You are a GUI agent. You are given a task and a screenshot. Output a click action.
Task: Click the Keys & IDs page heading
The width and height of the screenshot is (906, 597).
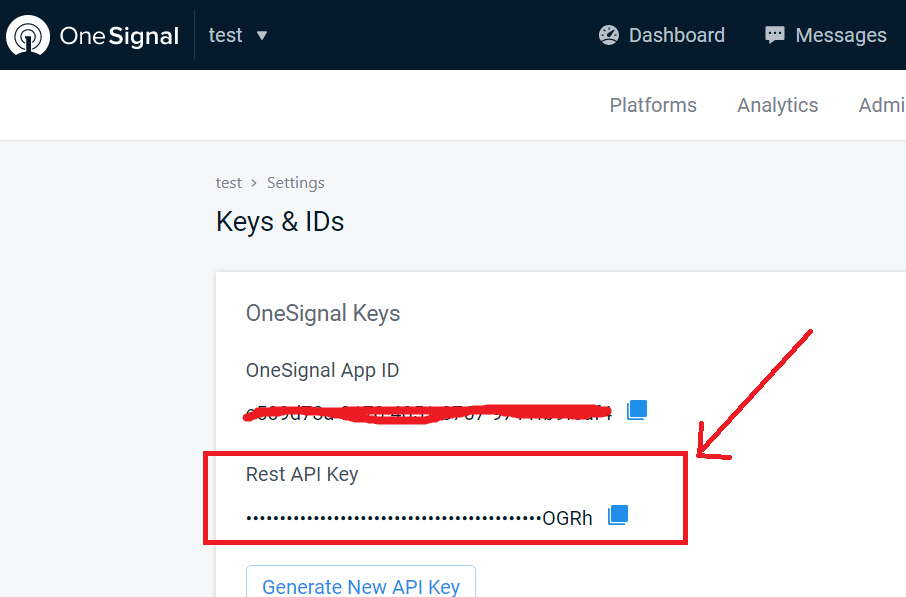[x=280, y=221]
